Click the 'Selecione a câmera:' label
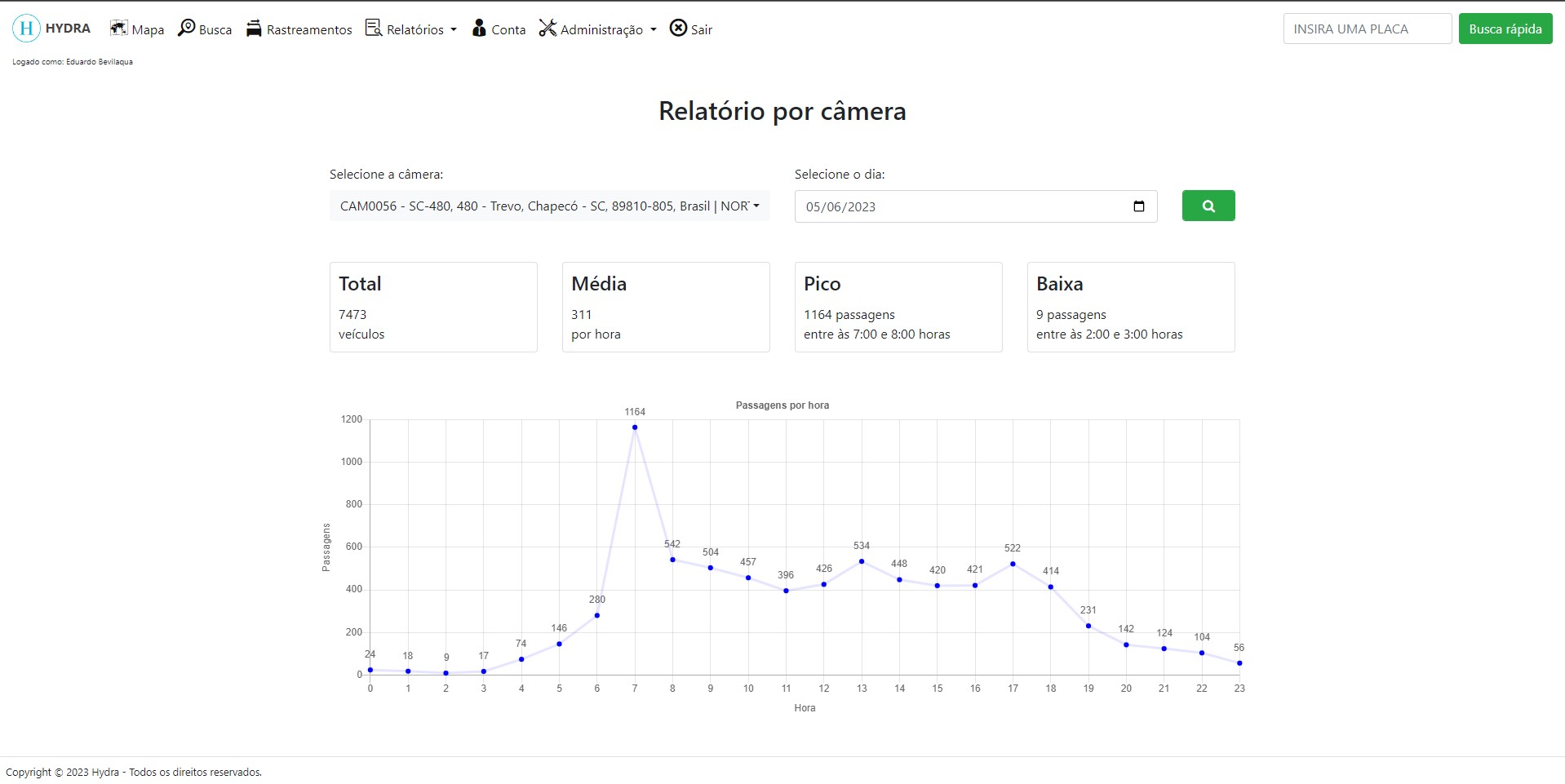Viewport: 1565px width, 784px height. pyautogui.click(x=387, y=175)
